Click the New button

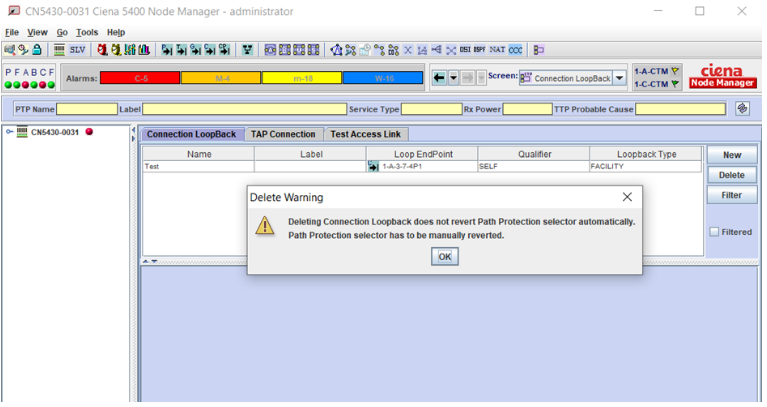[731, 155]
